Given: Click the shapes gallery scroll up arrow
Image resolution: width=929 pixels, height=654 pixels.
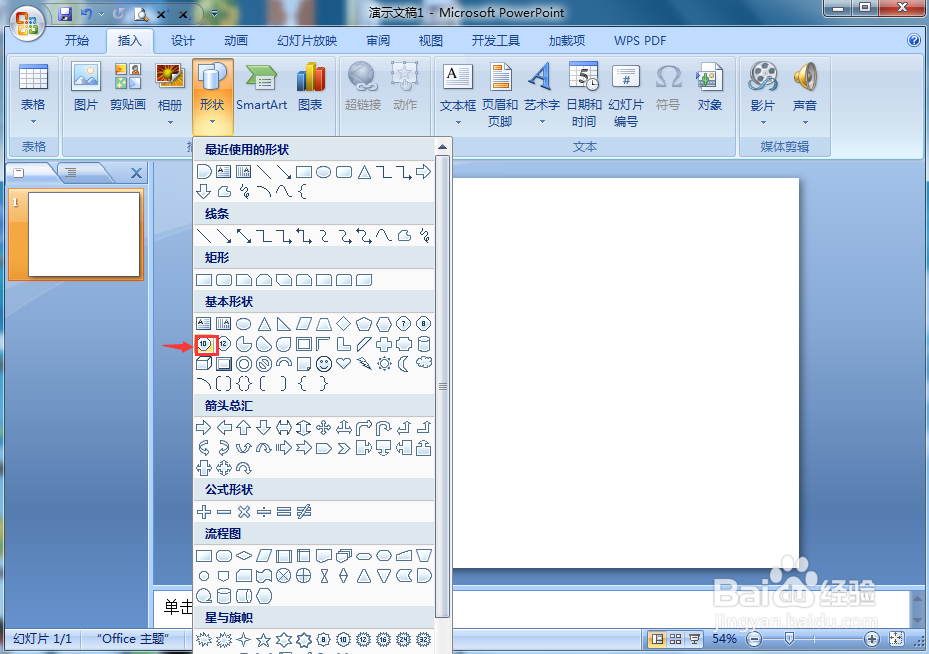Looking at the screenshot, I should [443, 146].
